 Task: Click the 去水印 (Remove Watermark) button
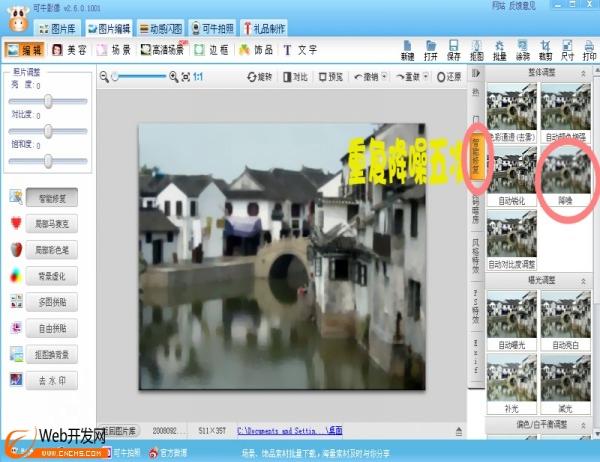(54, 380)
